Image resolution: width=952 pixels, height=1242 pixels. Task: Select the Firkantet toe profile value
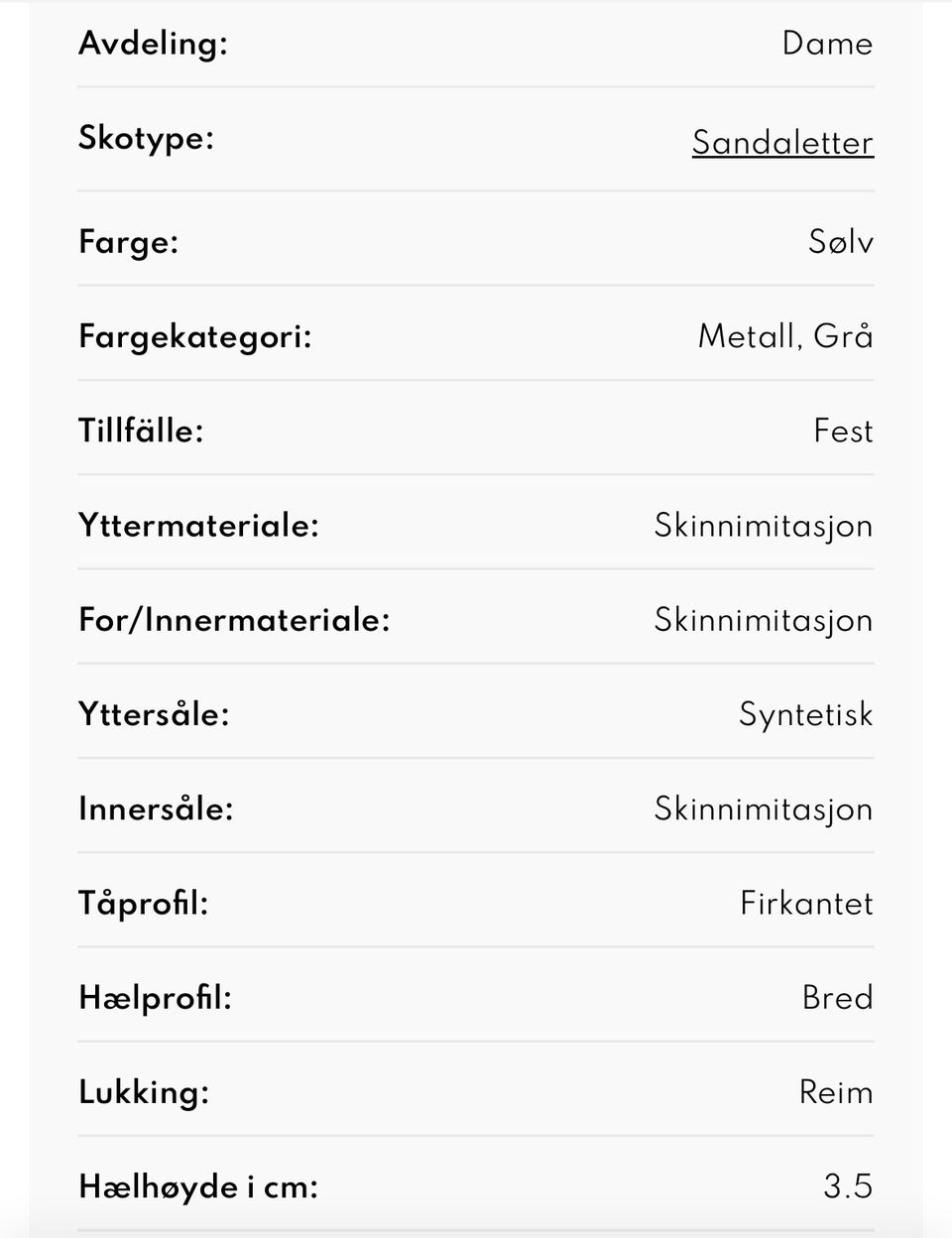(806, 903)
